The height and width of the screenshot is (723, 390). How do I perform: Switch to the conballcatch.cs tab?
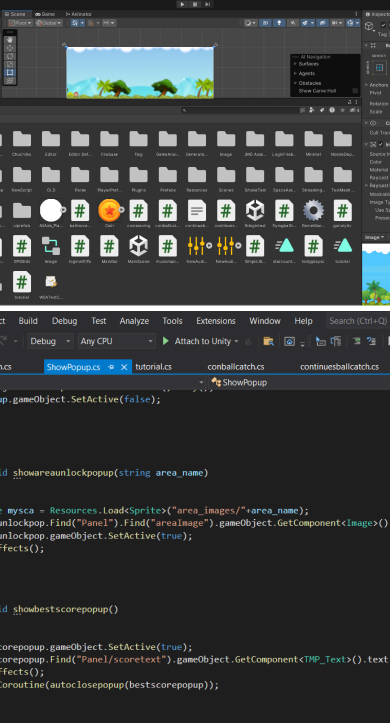tap(236, 367)
